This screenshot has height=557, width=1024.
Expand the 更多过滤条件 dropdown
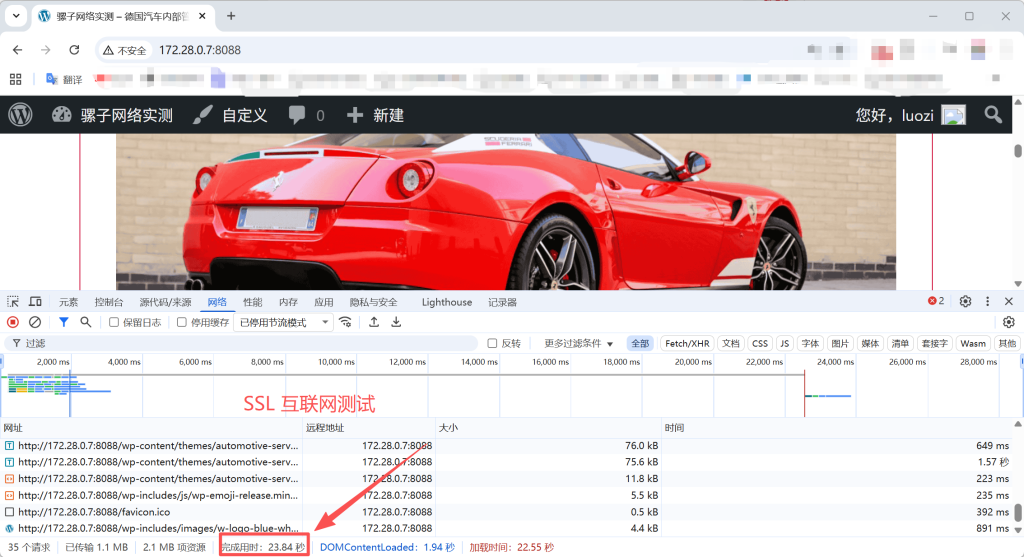pos(578,343)
